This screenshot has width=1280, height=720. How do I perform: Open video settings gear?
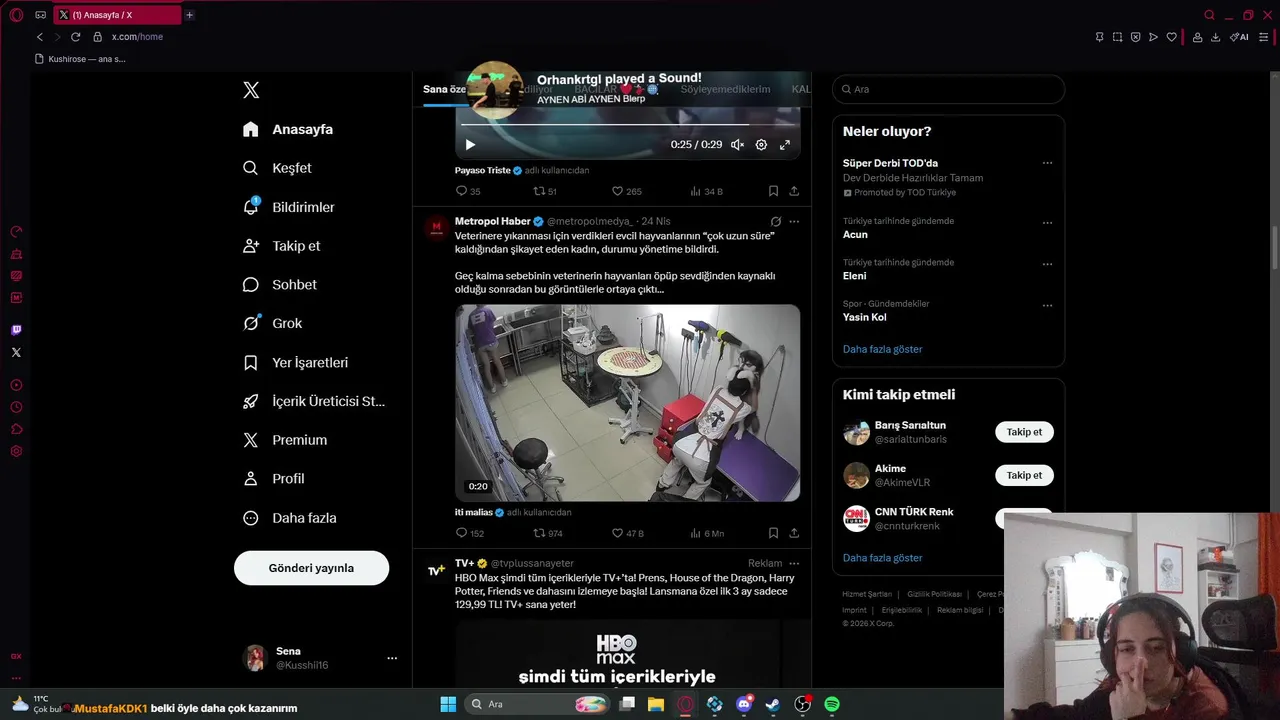click(761, 145)
